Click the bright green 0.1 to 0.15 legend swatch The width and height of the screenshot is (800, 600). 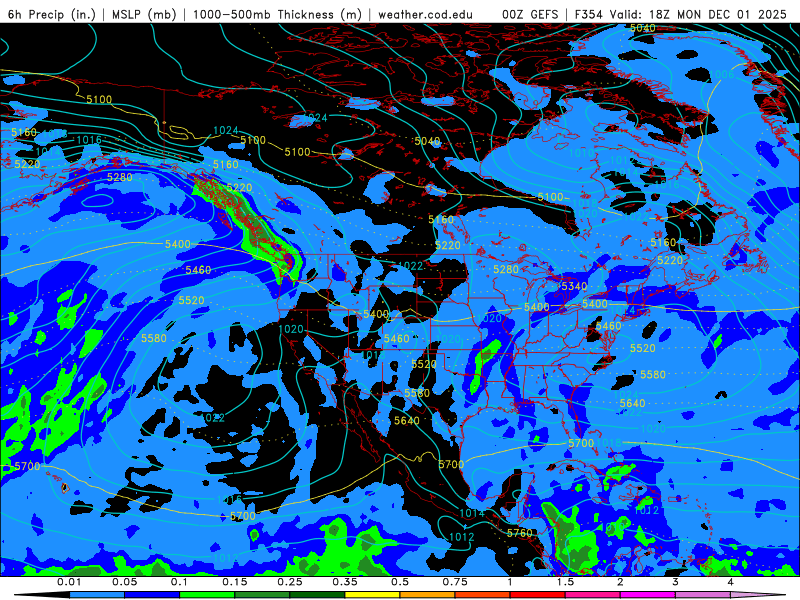(x=207, y=595)
